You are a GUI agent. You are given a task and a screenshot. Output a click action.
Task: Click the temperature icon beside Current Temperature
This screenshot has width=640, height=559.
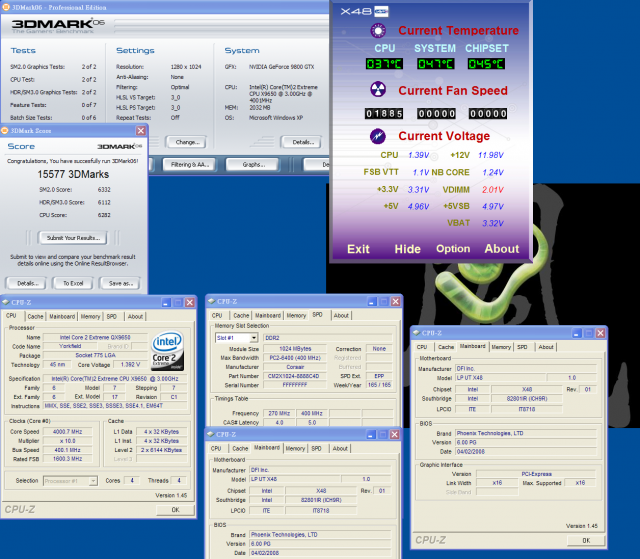(x=378, y=31)
